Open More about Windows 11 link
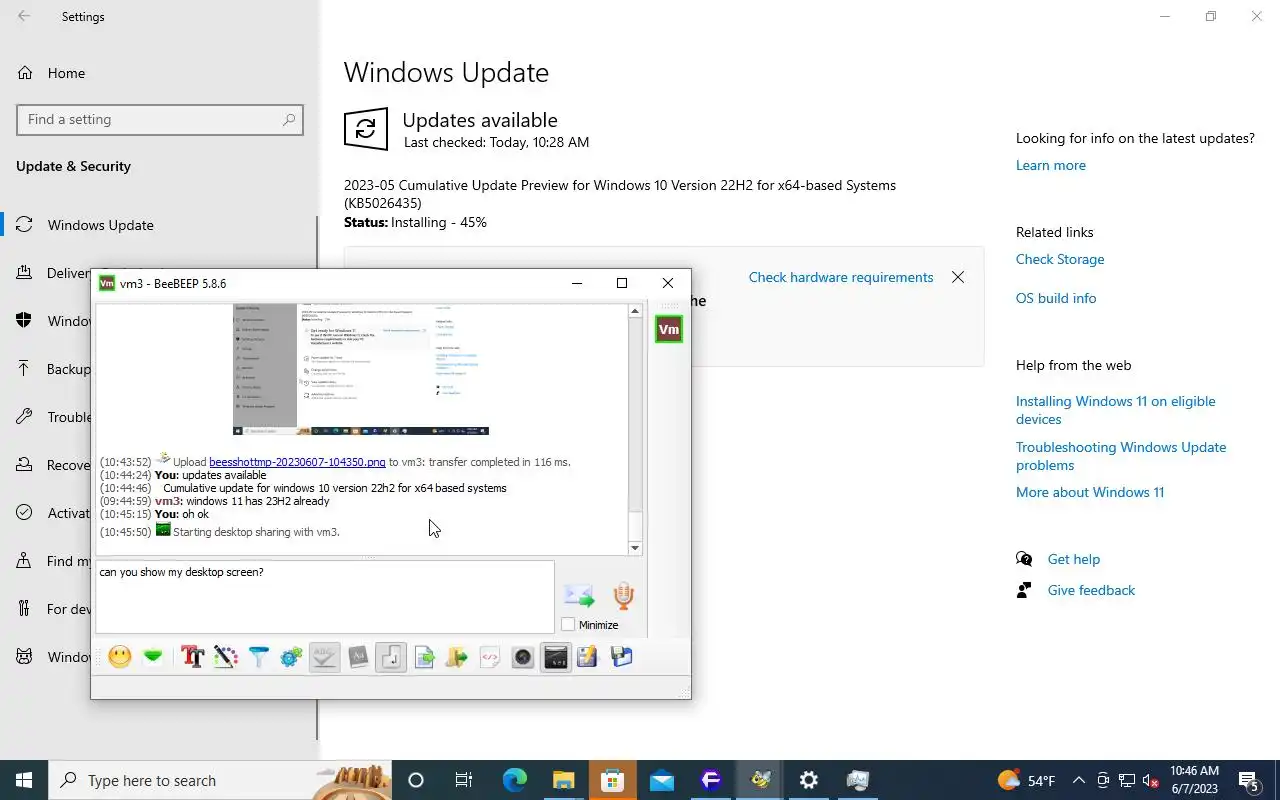 click(x=1090, y=492)
